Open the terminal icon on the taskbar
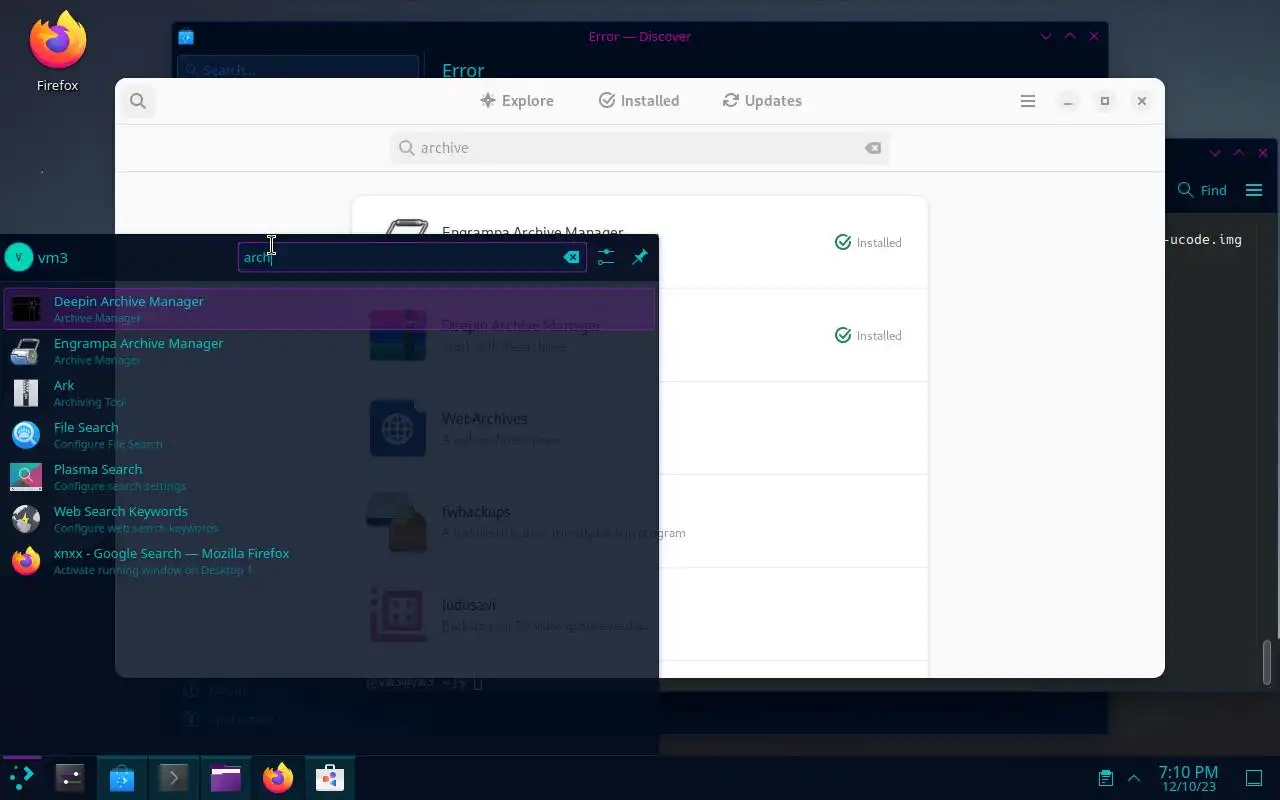The image size is (1280, 800). click(174, 777)
